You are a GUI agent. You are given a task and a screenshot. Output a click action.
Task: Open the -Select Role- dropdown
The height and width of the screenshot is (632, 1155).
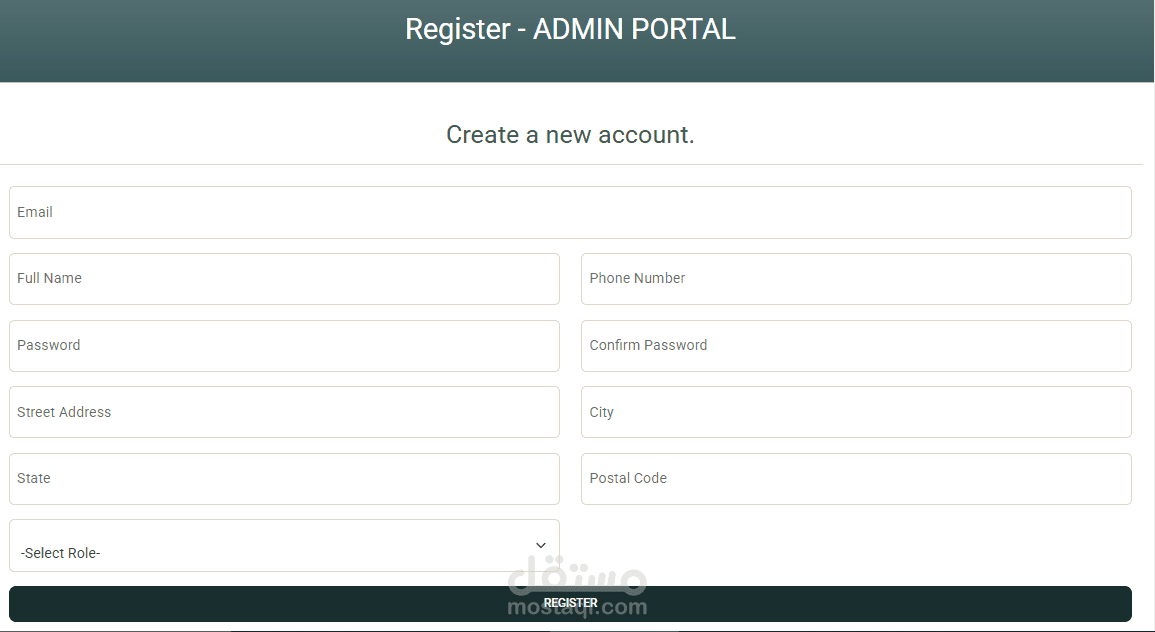coord(284,545)
